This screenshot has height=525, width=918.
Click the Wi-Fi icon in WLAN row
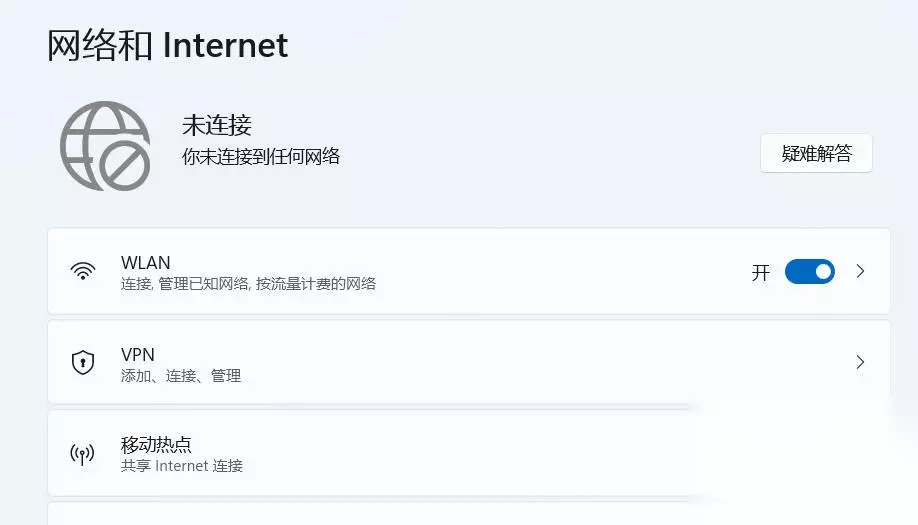[82, 271]
